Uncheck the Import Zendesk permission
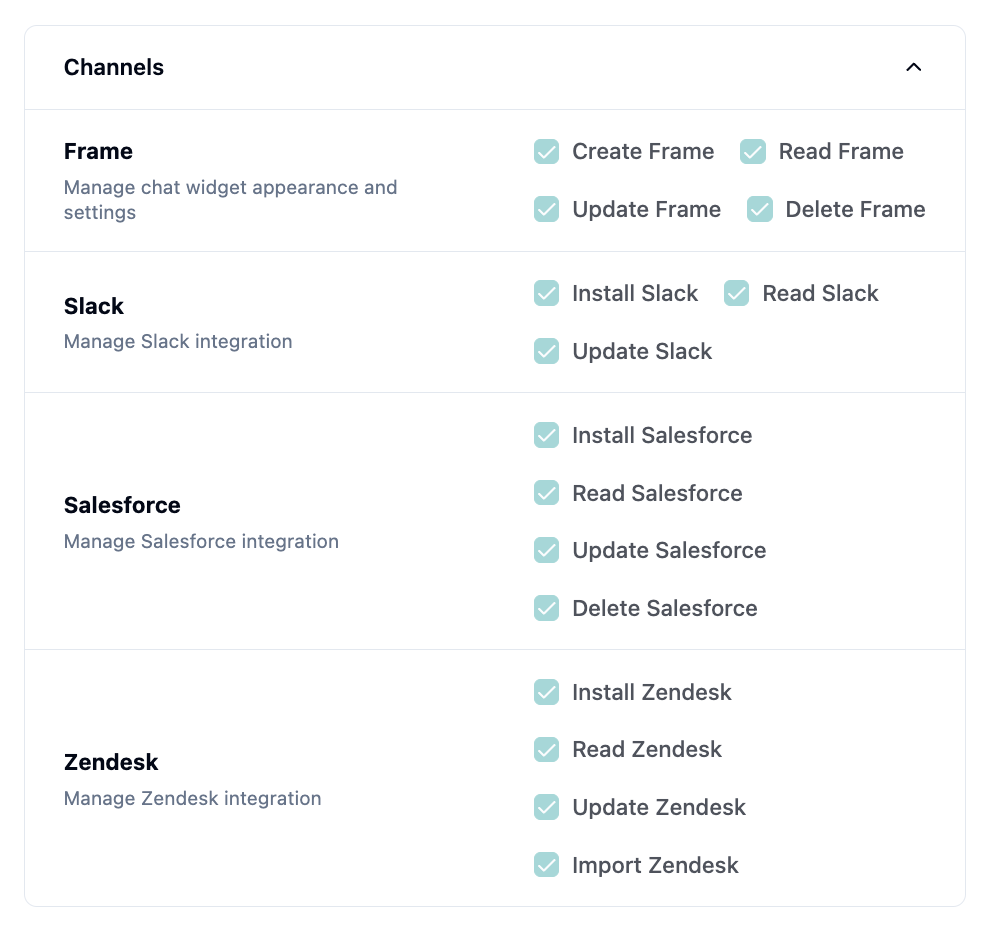The width and height of the screenshot is (994, 928). 546,865
